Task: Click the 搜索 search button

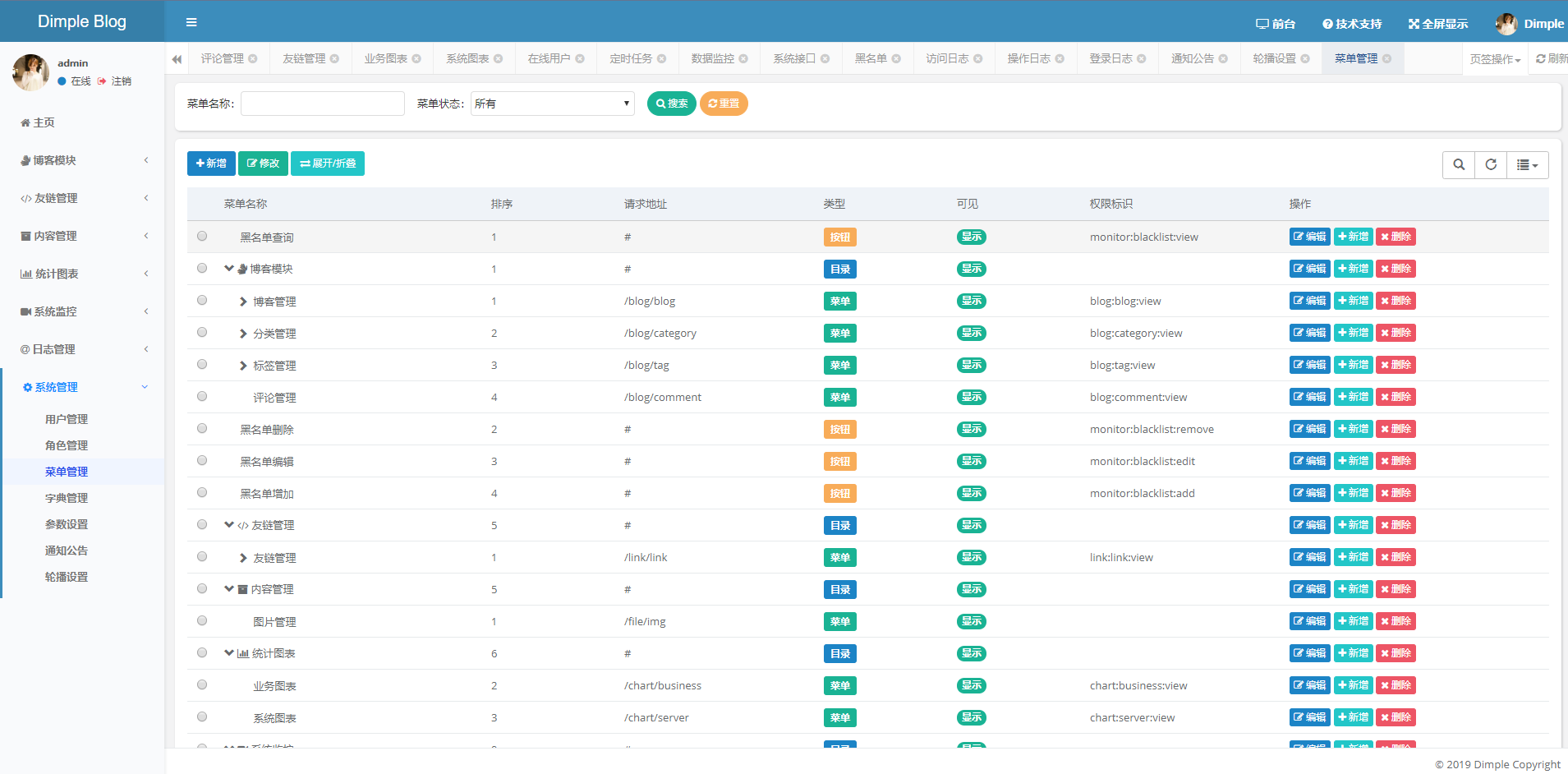Action: pos(672,104)
